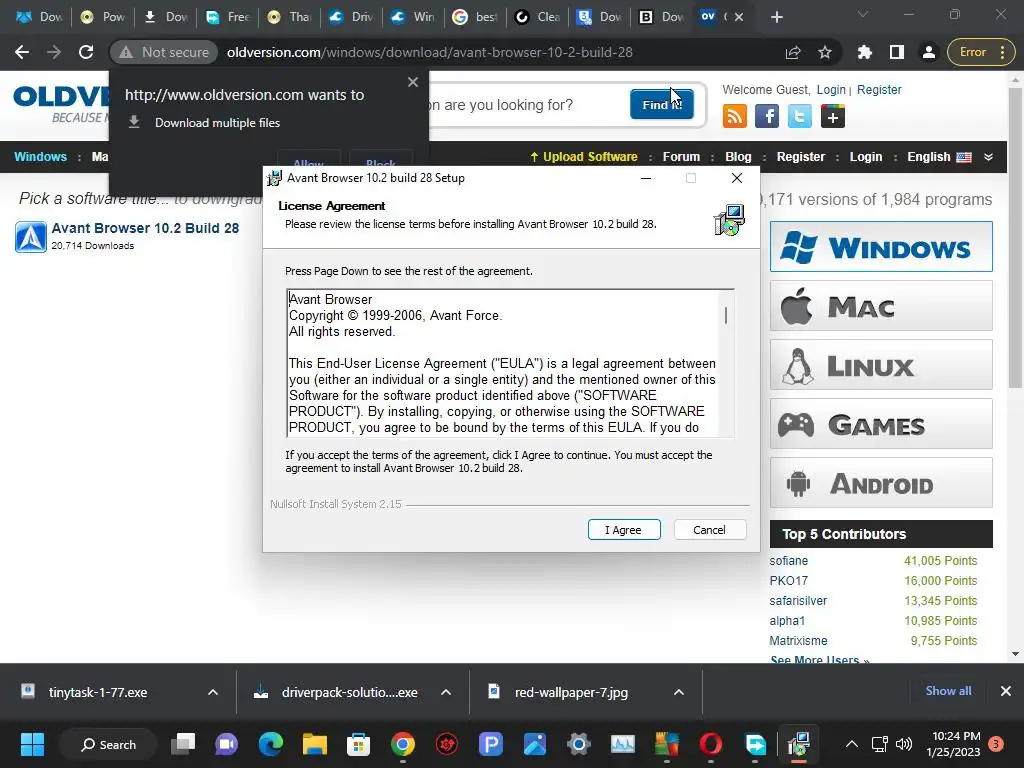Click the Chrome address bar URL
This screenshot has width=1024, height=768.
[430, 52]
